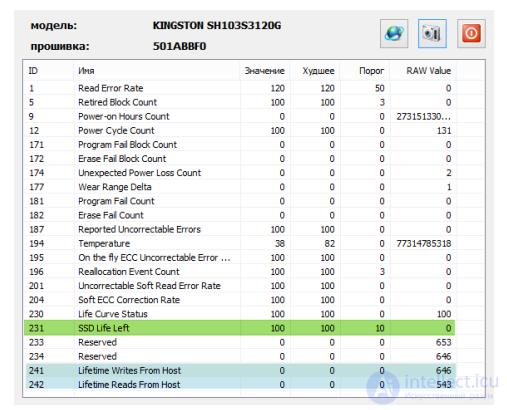Image resolution: width=507 pixels, height=410 pixels.
Task: Click the Худшее column header
Action: pos(315,71)
